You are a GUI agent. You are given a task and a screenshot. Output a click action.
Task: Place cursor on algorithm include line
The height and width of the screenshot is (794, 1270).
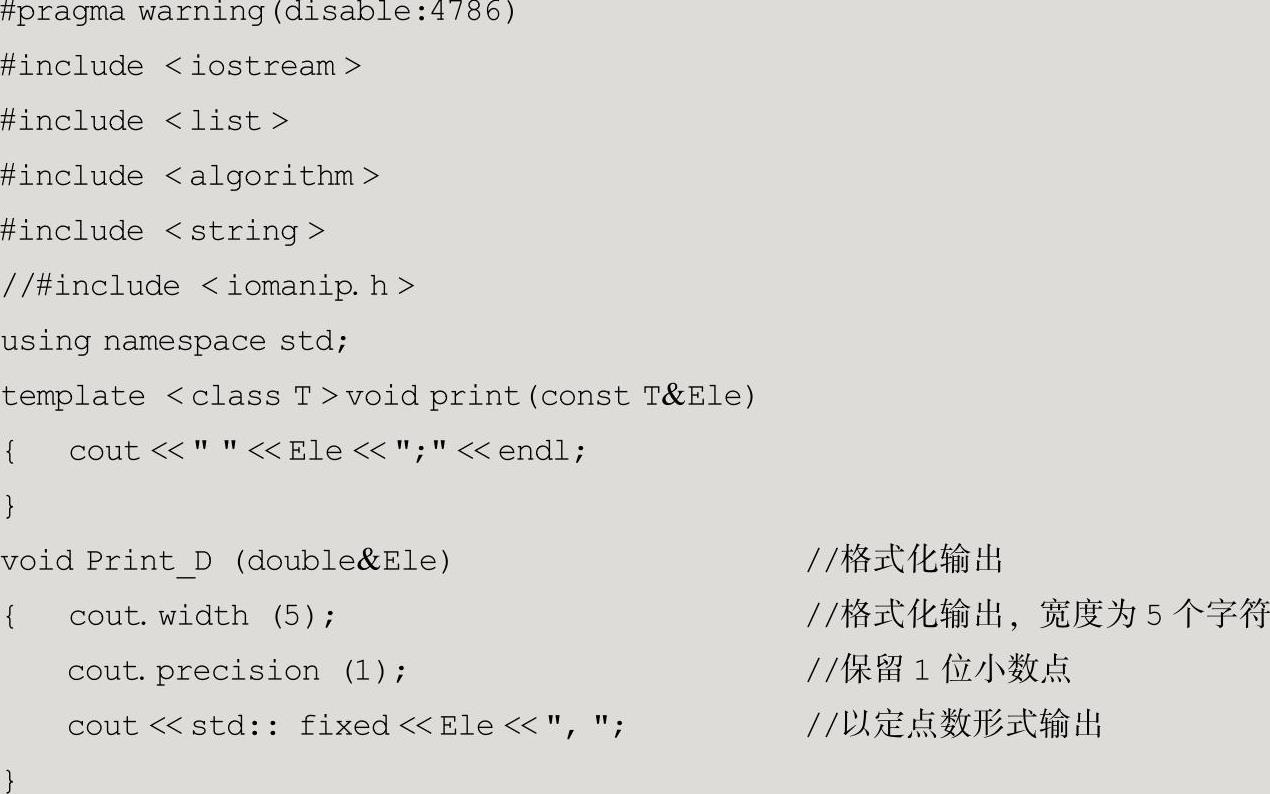(x=190, y=176)
